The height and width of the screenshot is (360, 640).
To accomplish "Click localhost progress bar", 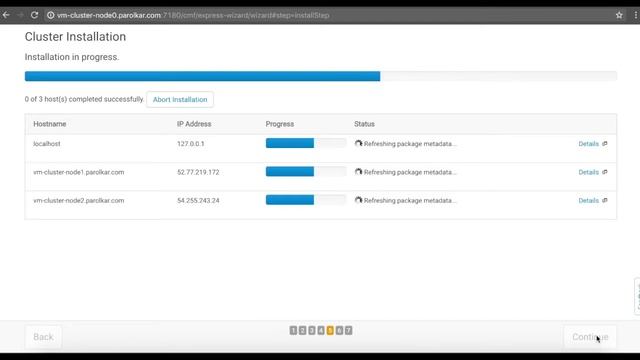I will 306,143.
